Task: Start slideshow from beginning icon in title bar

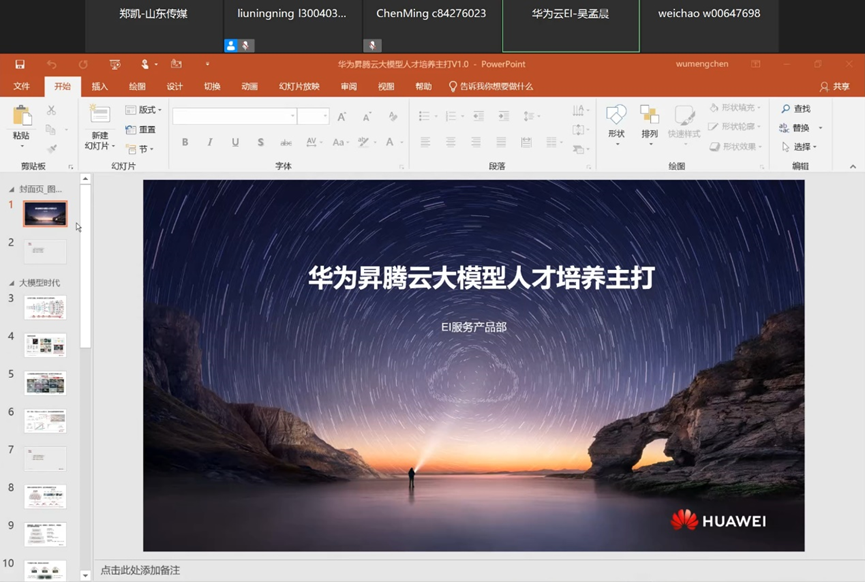Action: click(x=115, y=65)
